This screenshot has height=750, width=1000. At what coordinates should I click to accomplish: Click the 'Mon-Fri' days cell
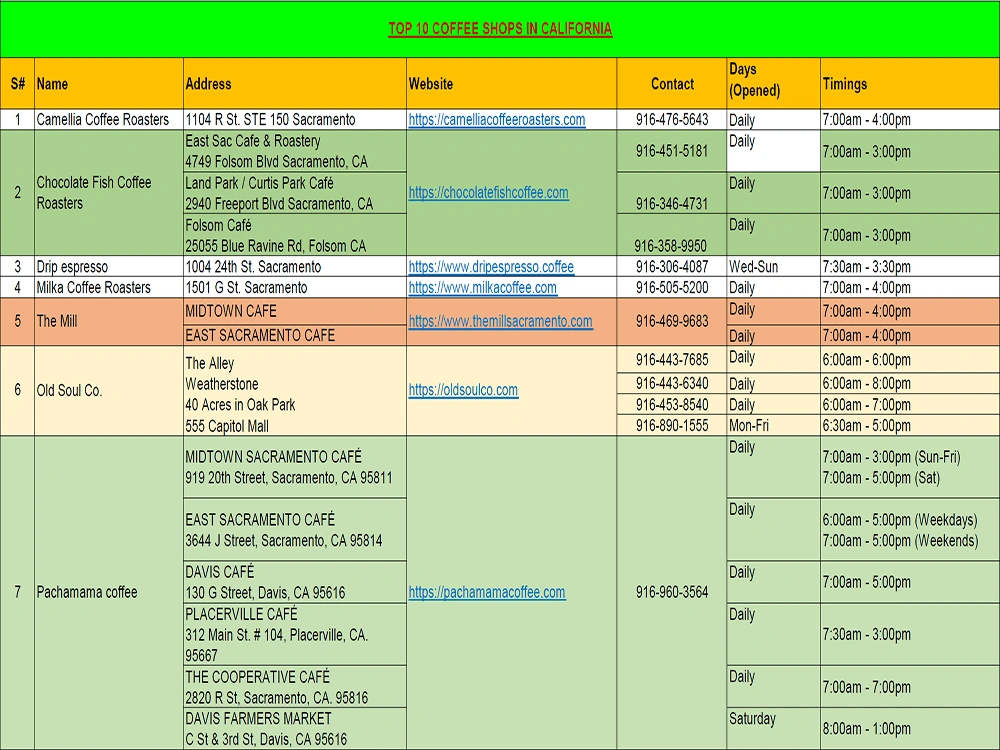pos(774,425)
